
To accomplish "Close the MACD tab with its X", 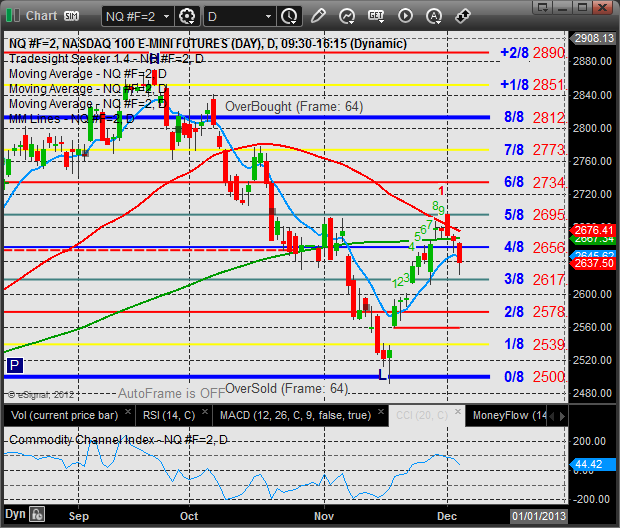I will pyautogui.click(x=381, y=411).
